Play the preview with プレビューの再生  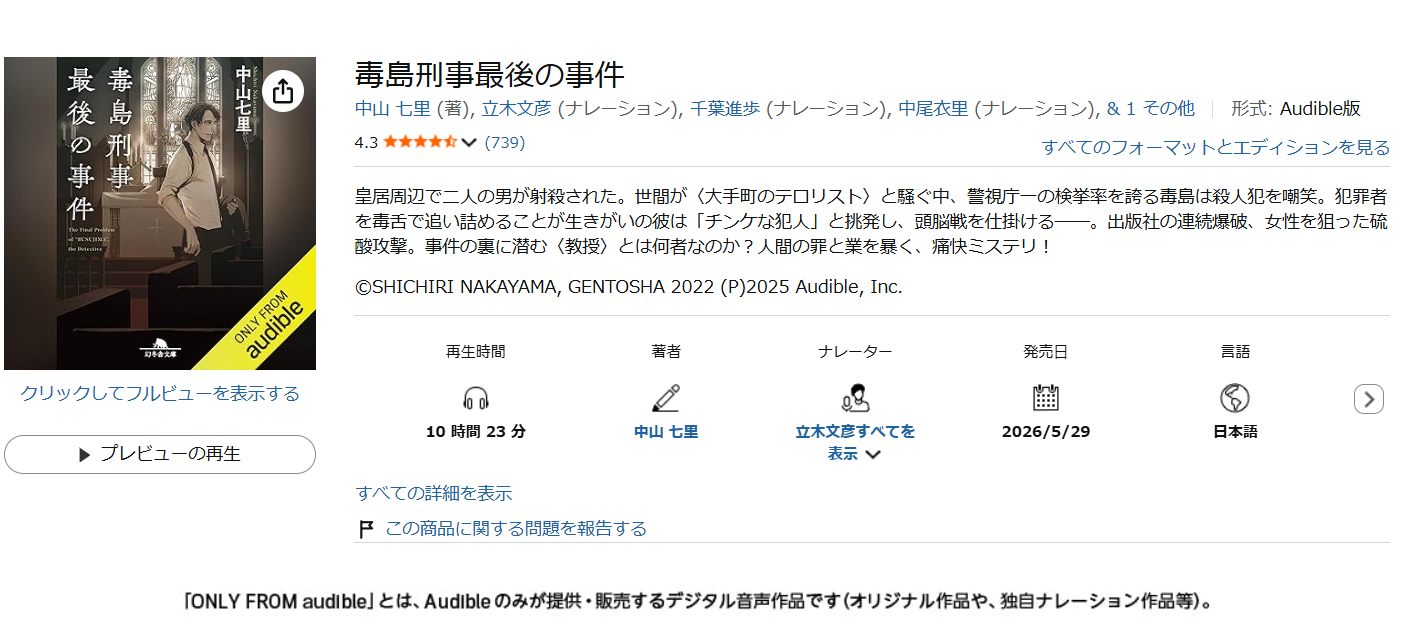point(160,454)
